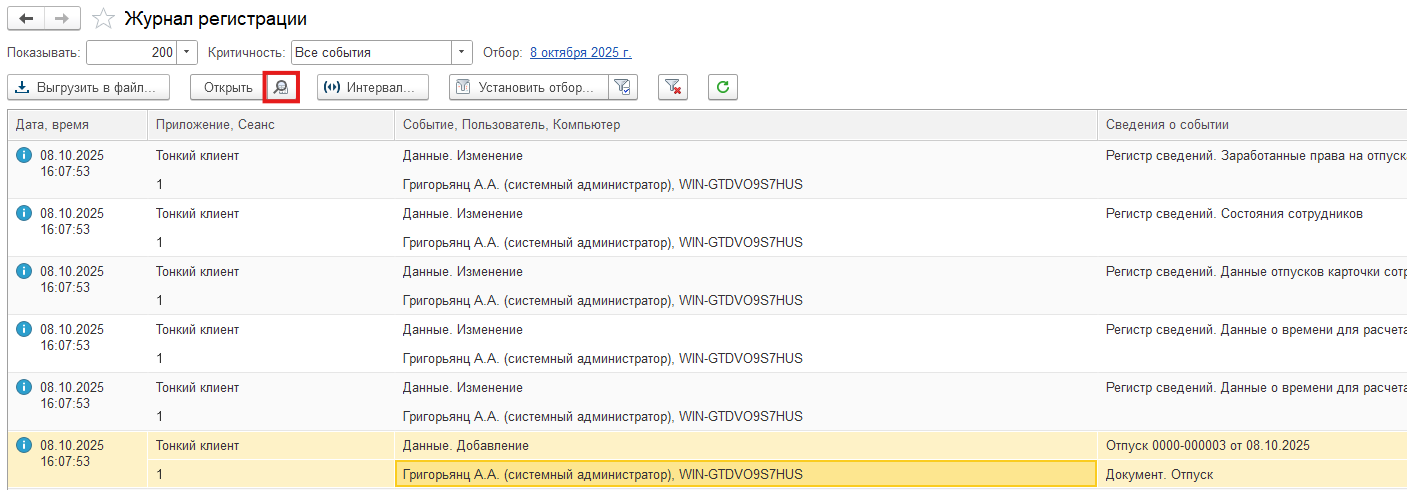1407x490 pixels.
Task: Open the Интервал settings button
Action: (372, 87)
